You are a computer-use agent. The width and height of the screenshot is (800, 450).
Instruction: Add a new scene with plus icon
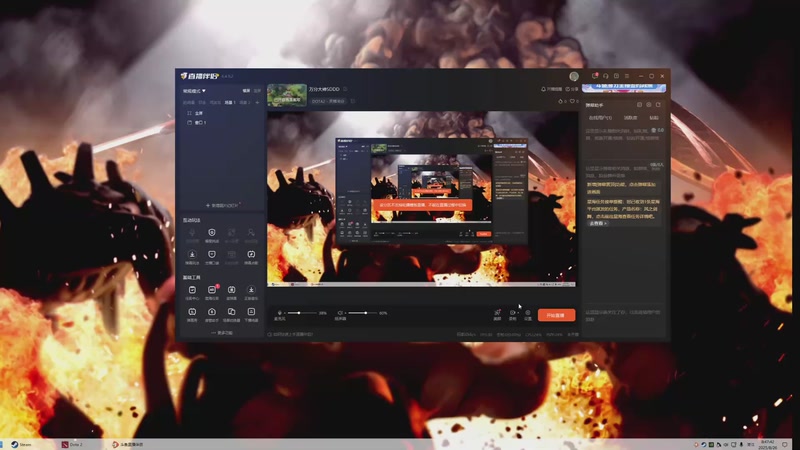pyautogui.click(x=257, y=103)
